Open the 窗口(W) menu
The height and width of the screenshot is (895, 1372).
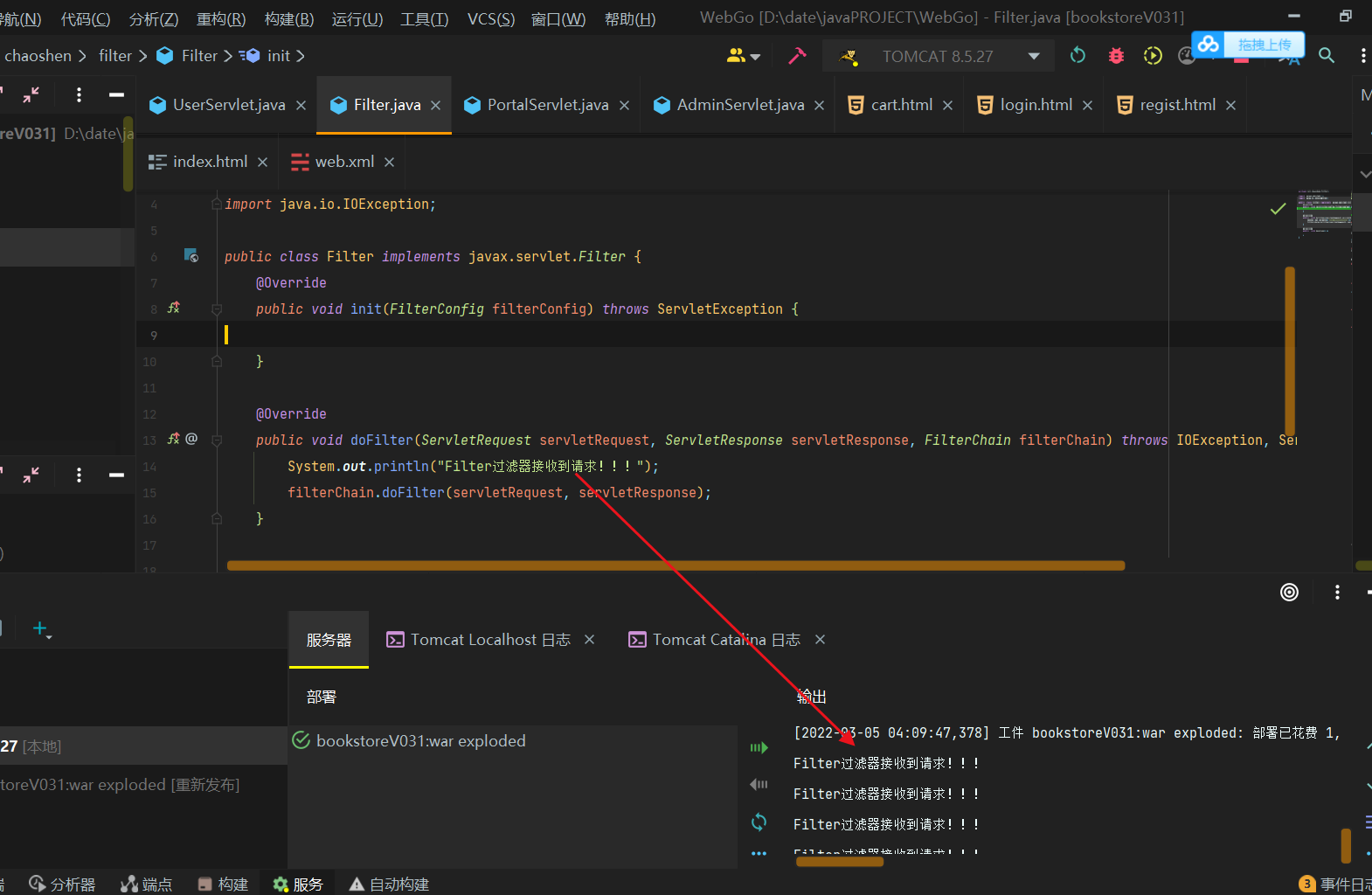[x=558, y=19]
